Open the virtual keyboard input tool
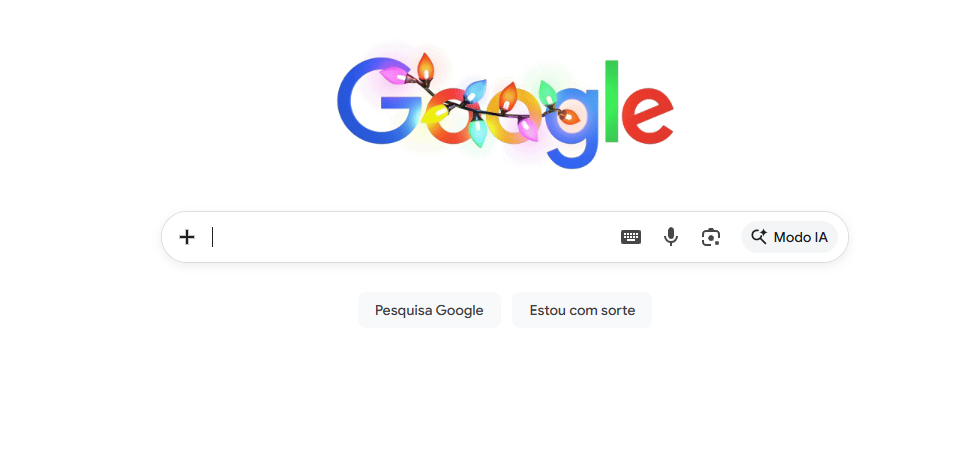 (x=630, y=237)
